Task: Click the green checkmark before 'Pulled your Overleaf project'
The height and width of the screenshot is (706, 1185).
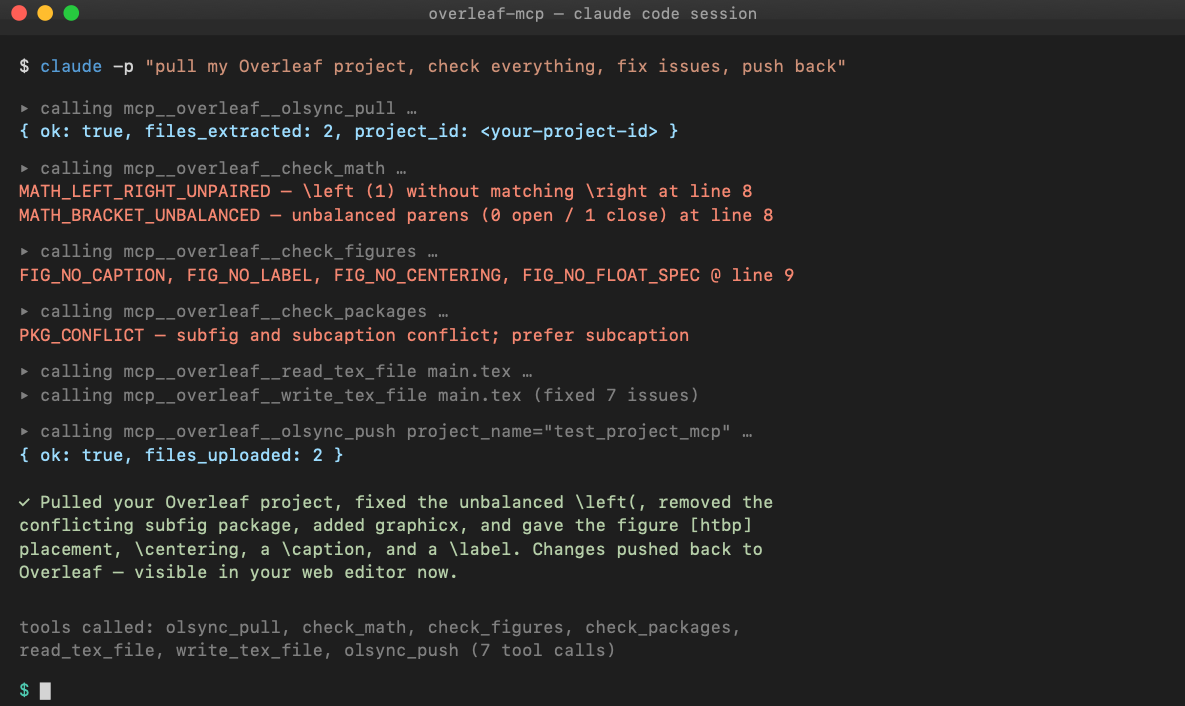Action: [x=24, y=502]
